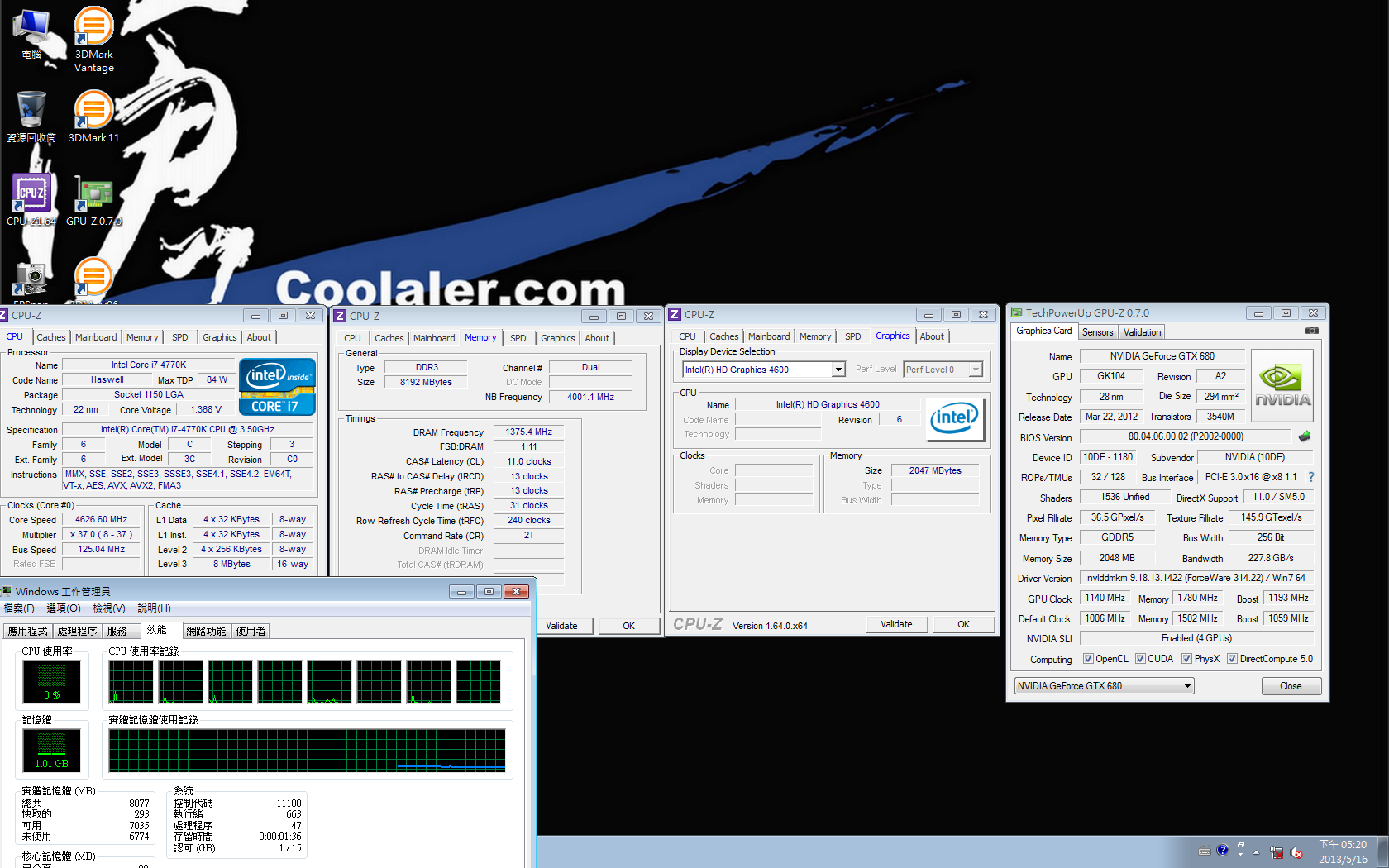
Task: Click the physical memory usage history graph
Action: [x=307, y=750]
